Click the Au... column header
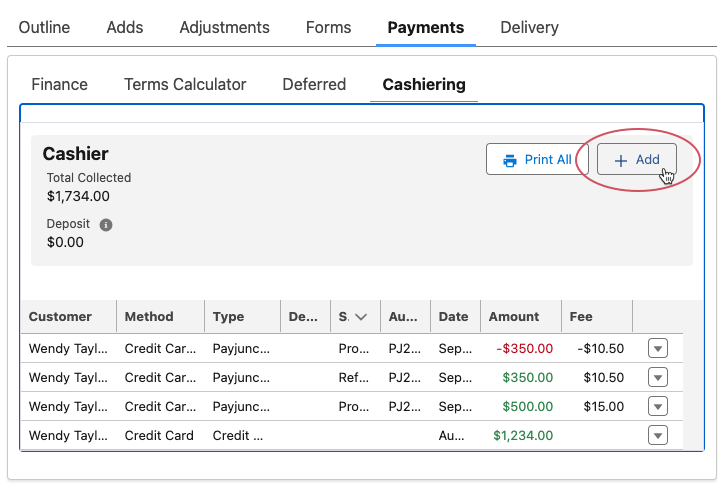 coord(403,317)
